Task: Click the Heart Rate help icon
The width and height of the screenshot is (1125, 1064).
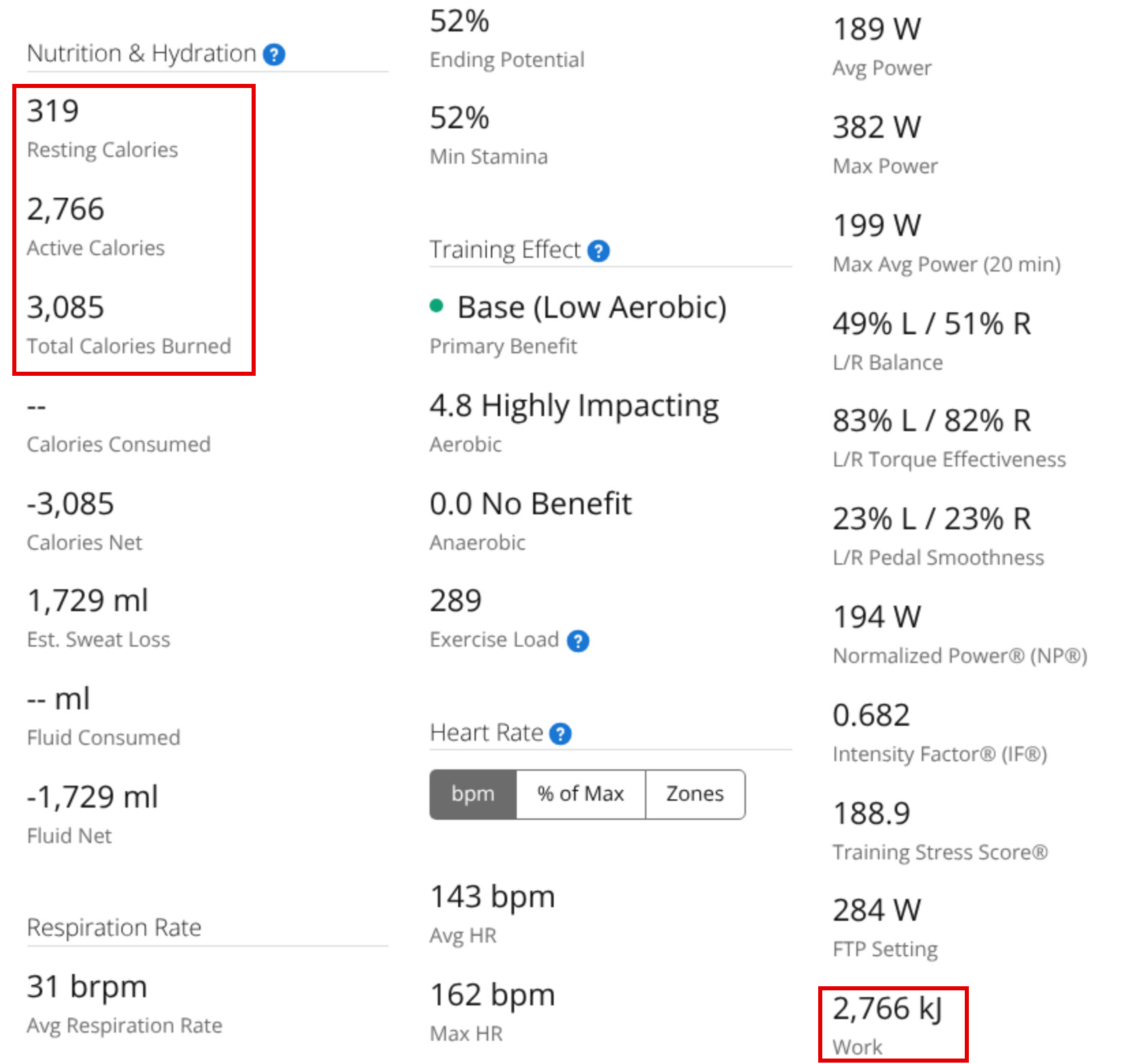Action: 560,734
